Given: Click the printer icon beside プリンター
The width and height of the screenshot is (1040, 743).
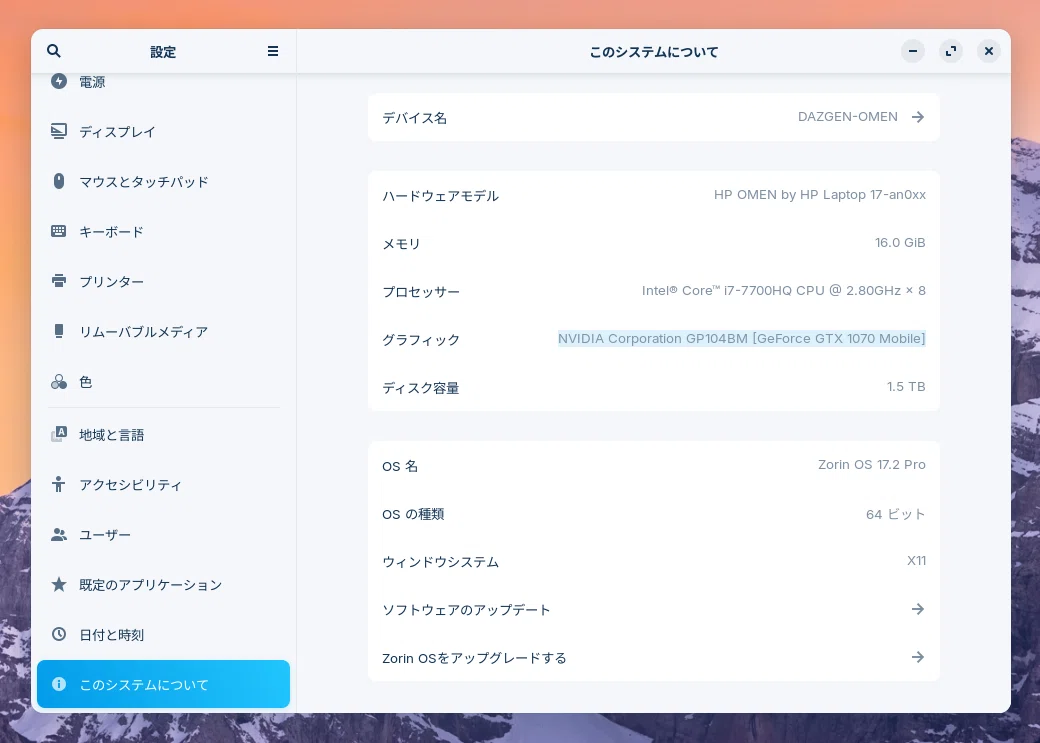Looking at the screenshot, I should [59, 281].
